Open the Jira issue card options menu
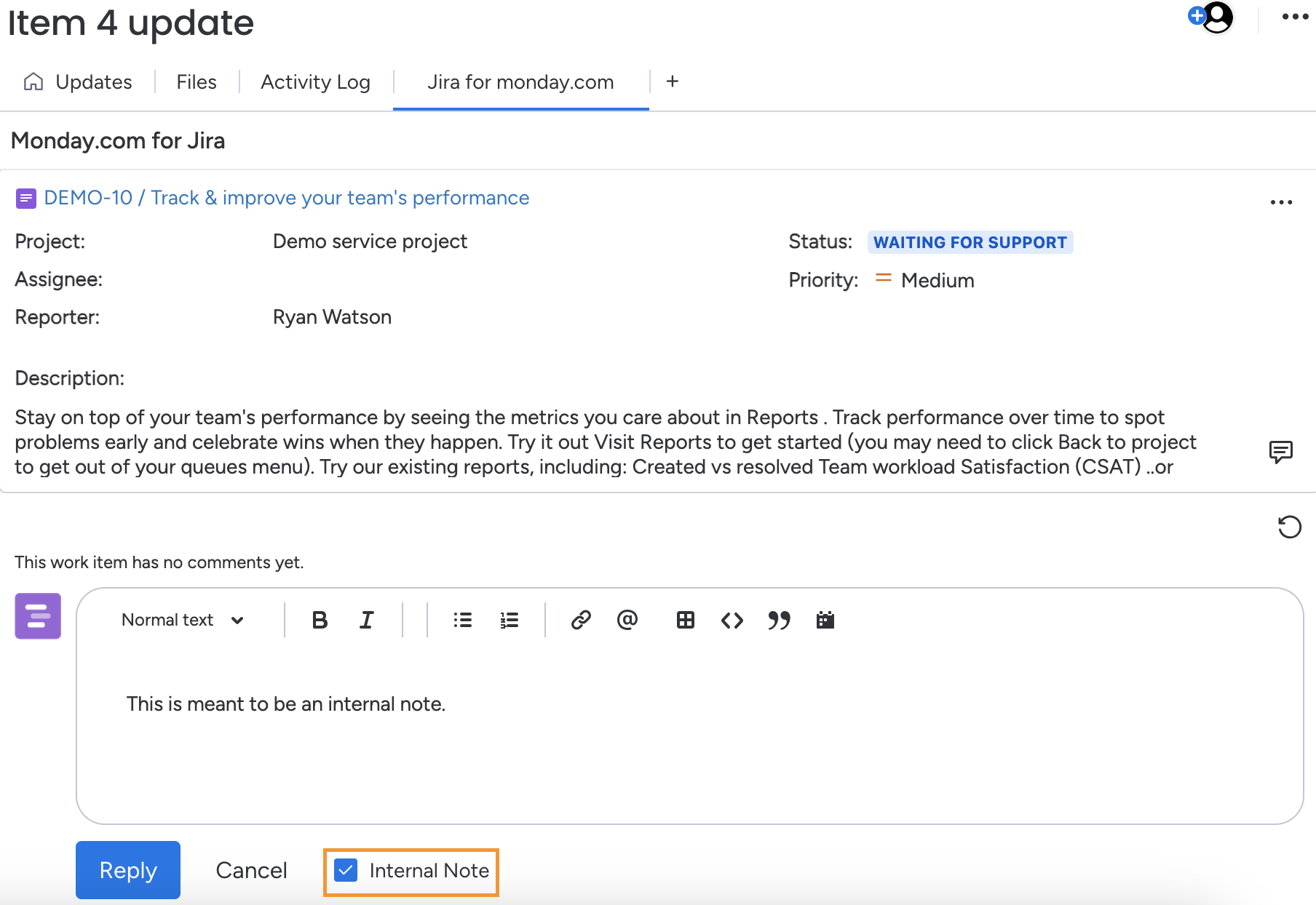This screenshot has height=905, width=1316. point(1281,202)
